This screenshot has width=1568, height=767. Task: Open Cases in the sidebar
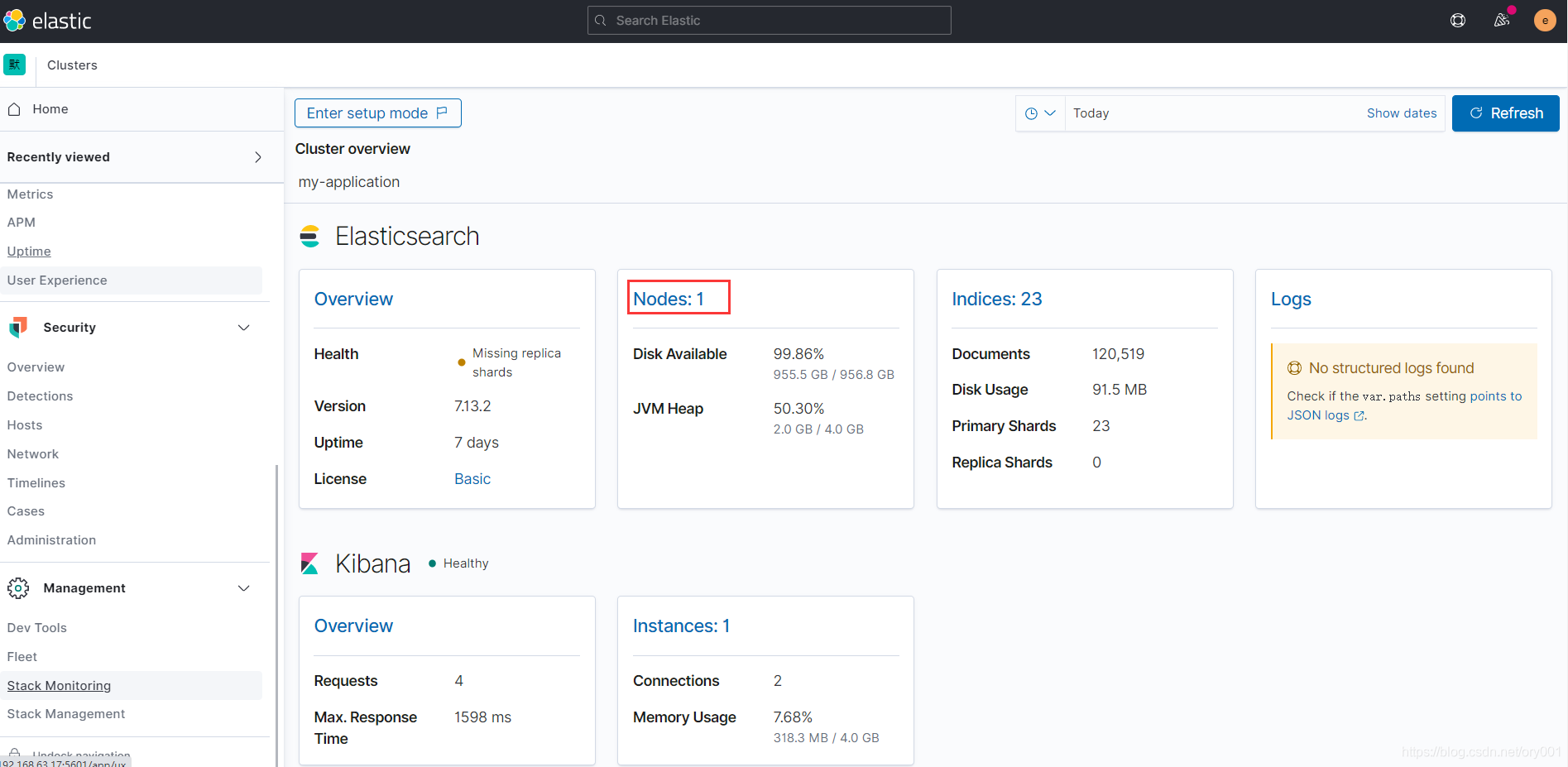(x=26, y=511)
